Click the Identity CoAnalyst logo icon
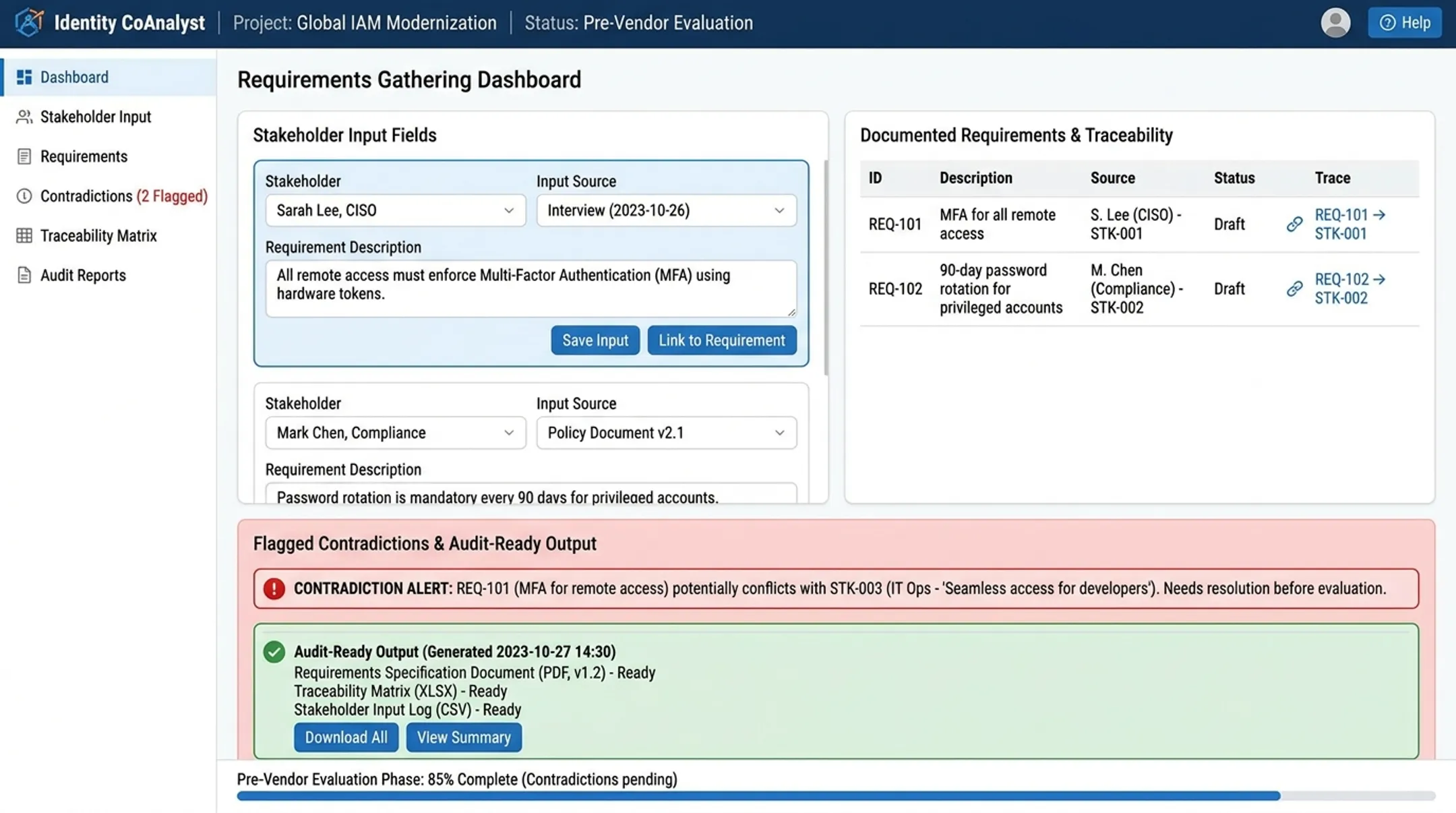Image resolution: width=1456 pixels, height=813 pixels. 29,22
